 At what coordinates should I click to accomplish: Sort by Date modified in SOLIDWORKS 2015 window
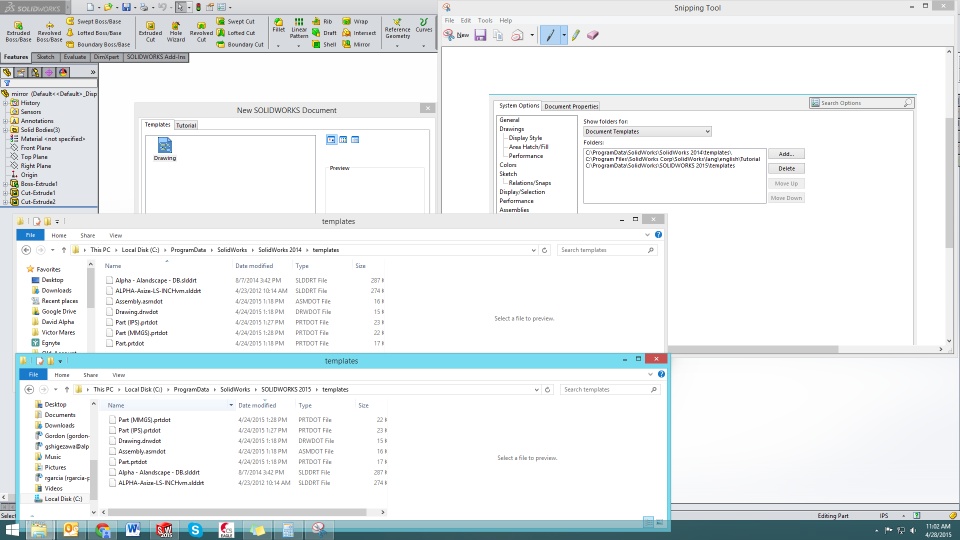(x=257, y=405)
